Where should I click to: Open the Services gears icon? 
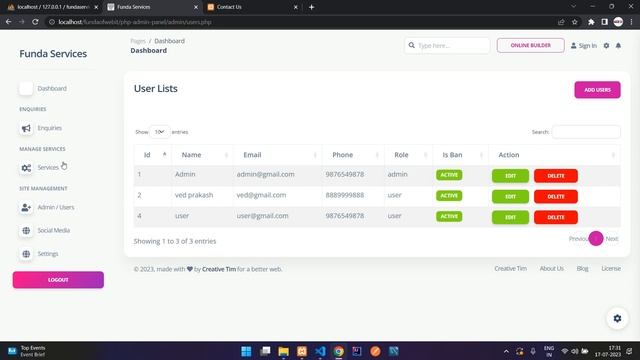26,168
